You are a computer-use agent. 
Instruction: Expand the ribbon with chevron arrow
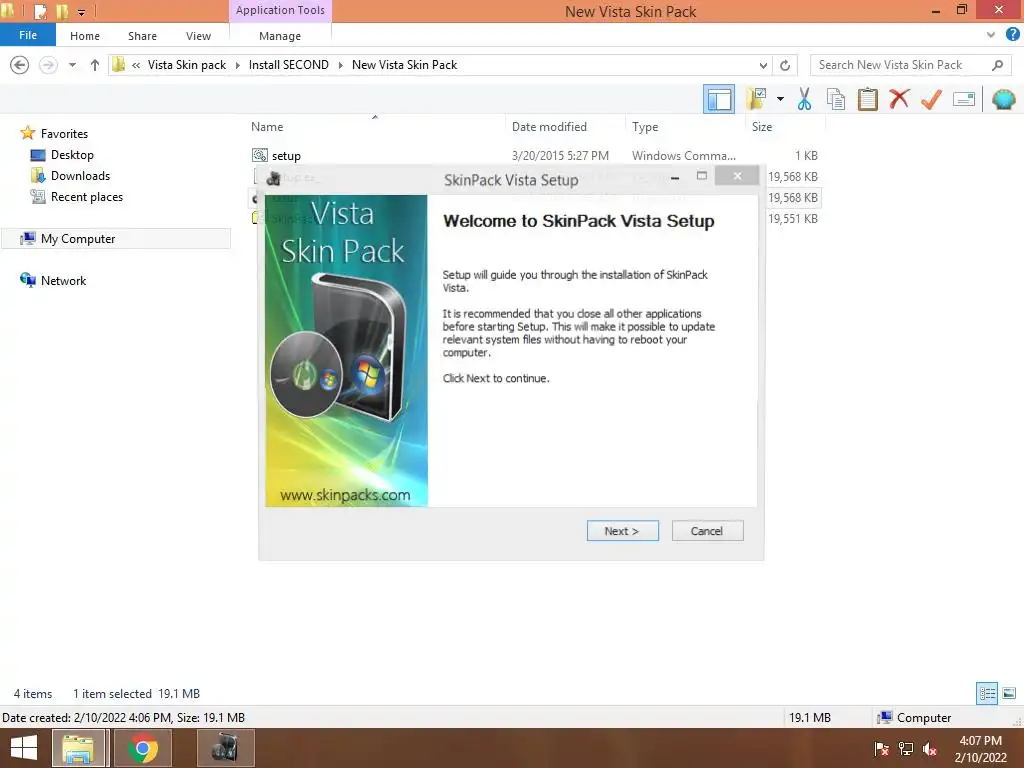pos(991,35)
